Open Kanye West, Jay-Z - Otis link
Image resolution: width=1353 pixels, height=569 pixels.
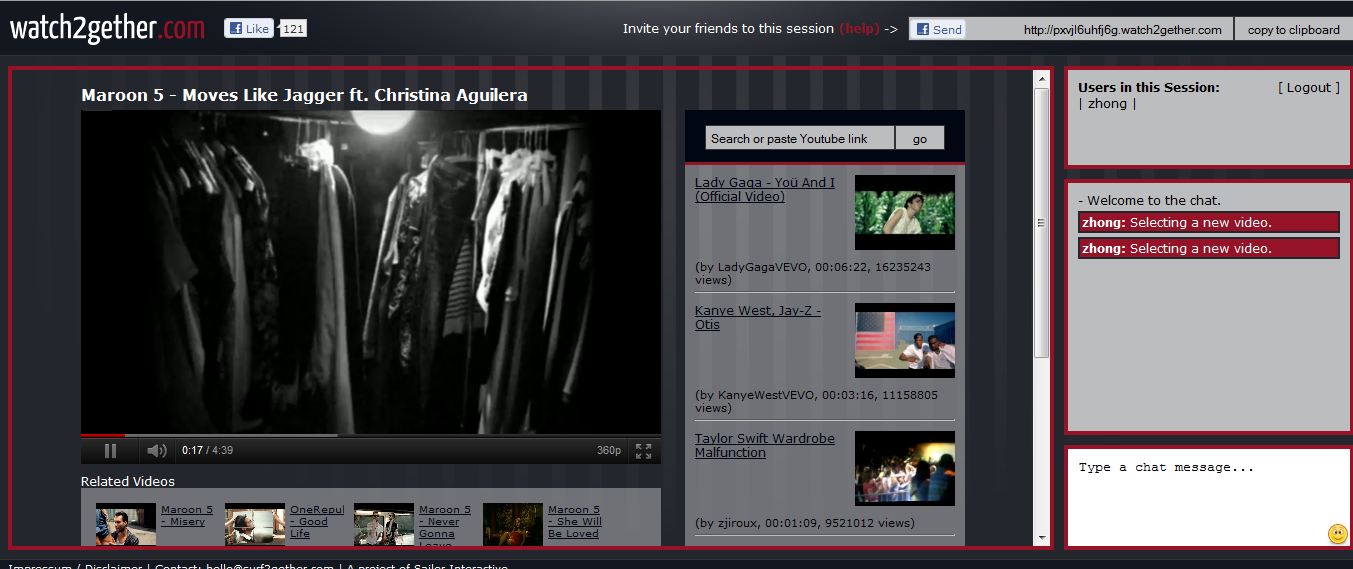click(x=758, y=317)
